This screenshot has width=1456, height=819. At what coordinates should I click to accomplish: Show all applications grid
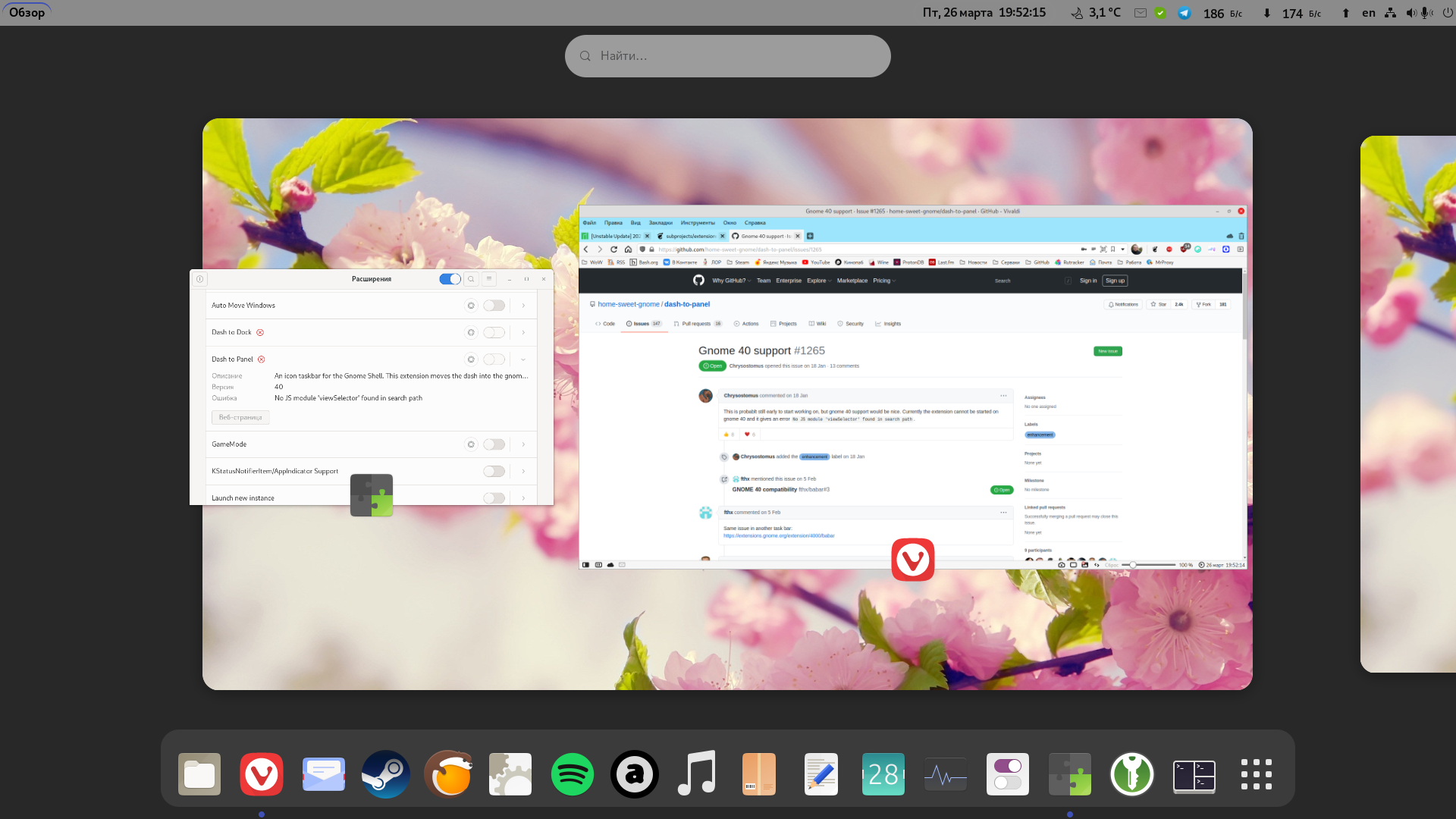(1257, 774)
